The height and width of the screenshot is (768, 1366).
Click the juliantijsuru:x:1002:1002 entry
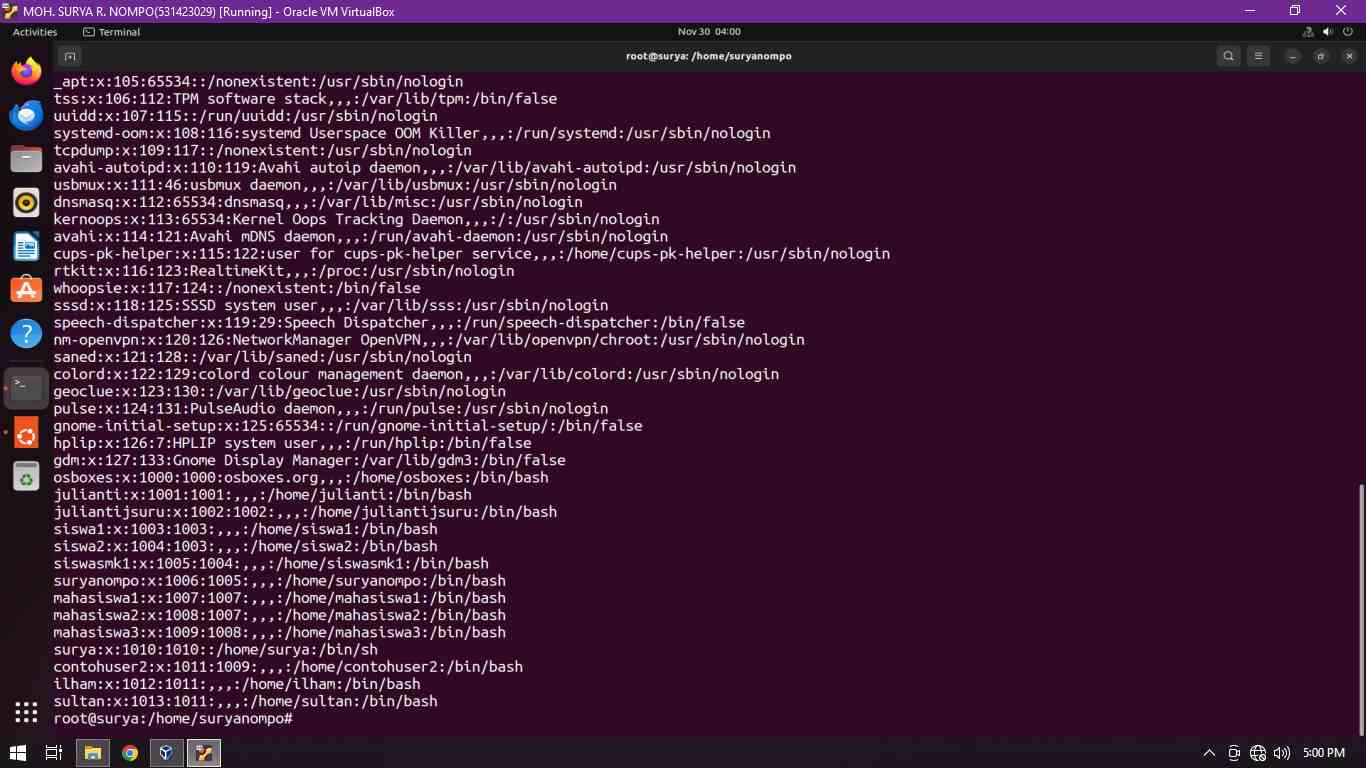coord(305,511)
